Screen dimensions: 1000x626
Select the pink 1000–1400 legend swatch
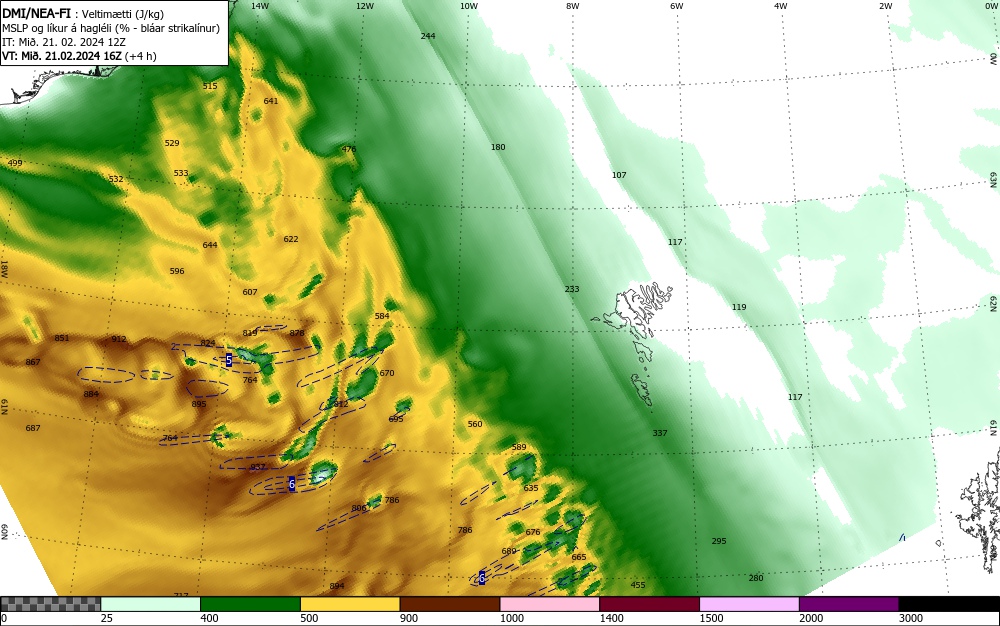pyautogui.click(x=550, y=604)
